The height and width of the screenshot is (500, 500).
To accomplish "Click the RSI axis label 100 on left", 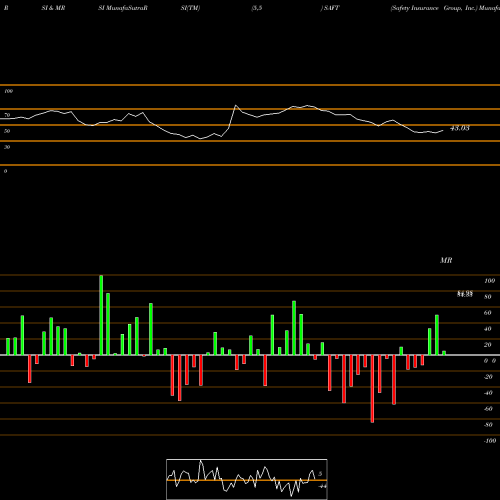I will point(8,91).
